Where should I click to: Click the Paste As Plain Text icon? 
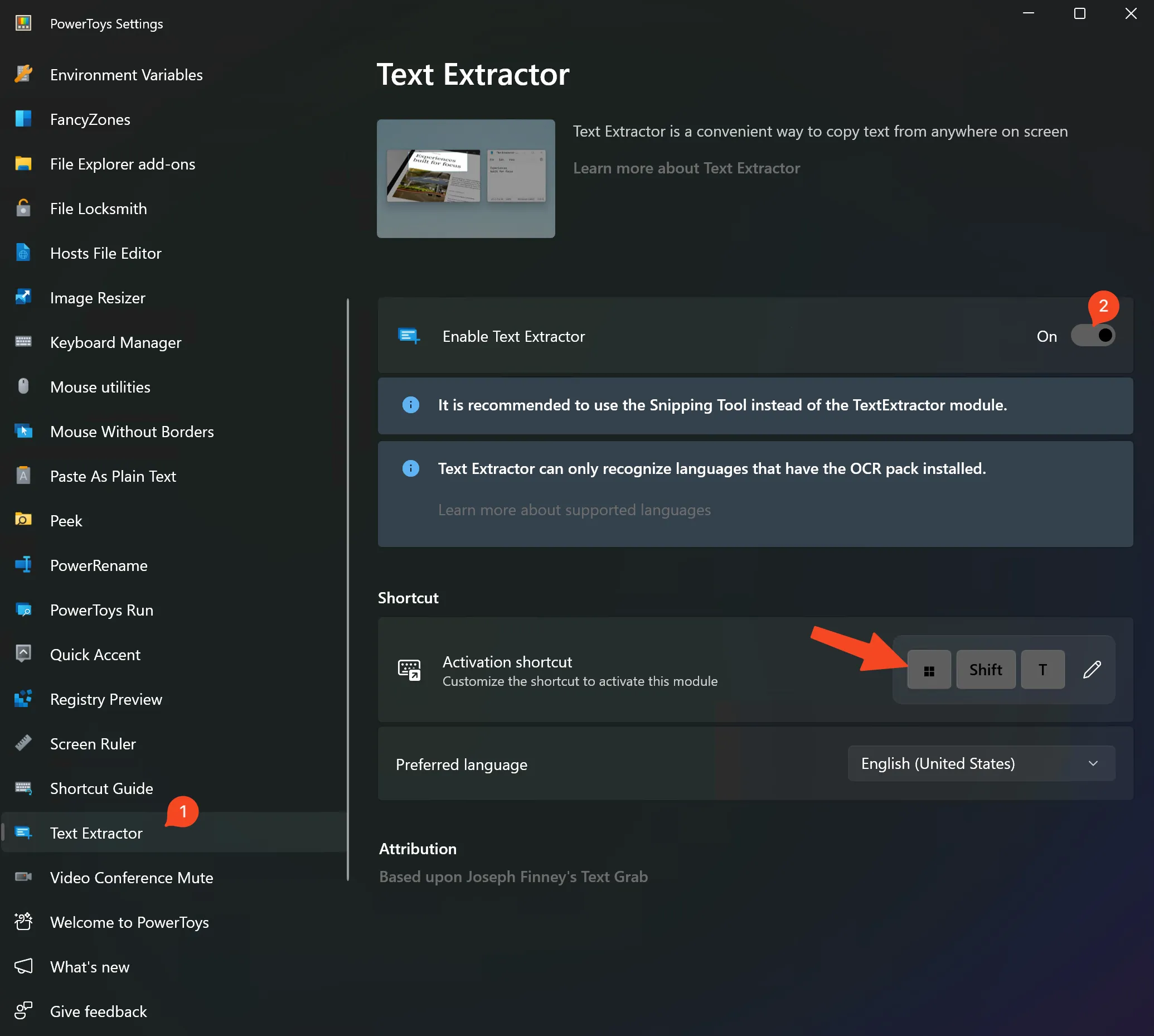pyautogui.click(x=23, y=476)
